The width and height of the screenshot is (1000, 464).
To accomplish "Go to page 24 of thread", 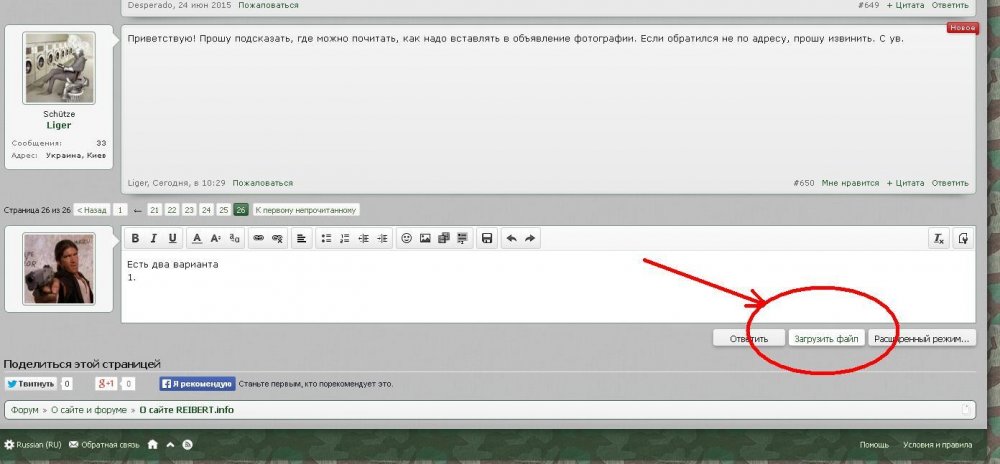I will tap(206, 210).
